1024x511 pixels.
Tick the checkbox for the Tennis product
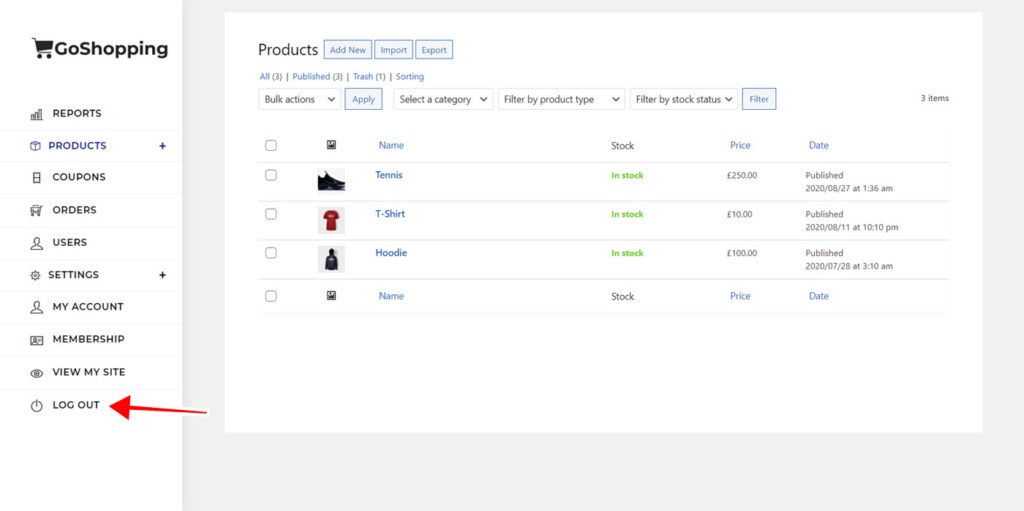(x=271, y=175)
